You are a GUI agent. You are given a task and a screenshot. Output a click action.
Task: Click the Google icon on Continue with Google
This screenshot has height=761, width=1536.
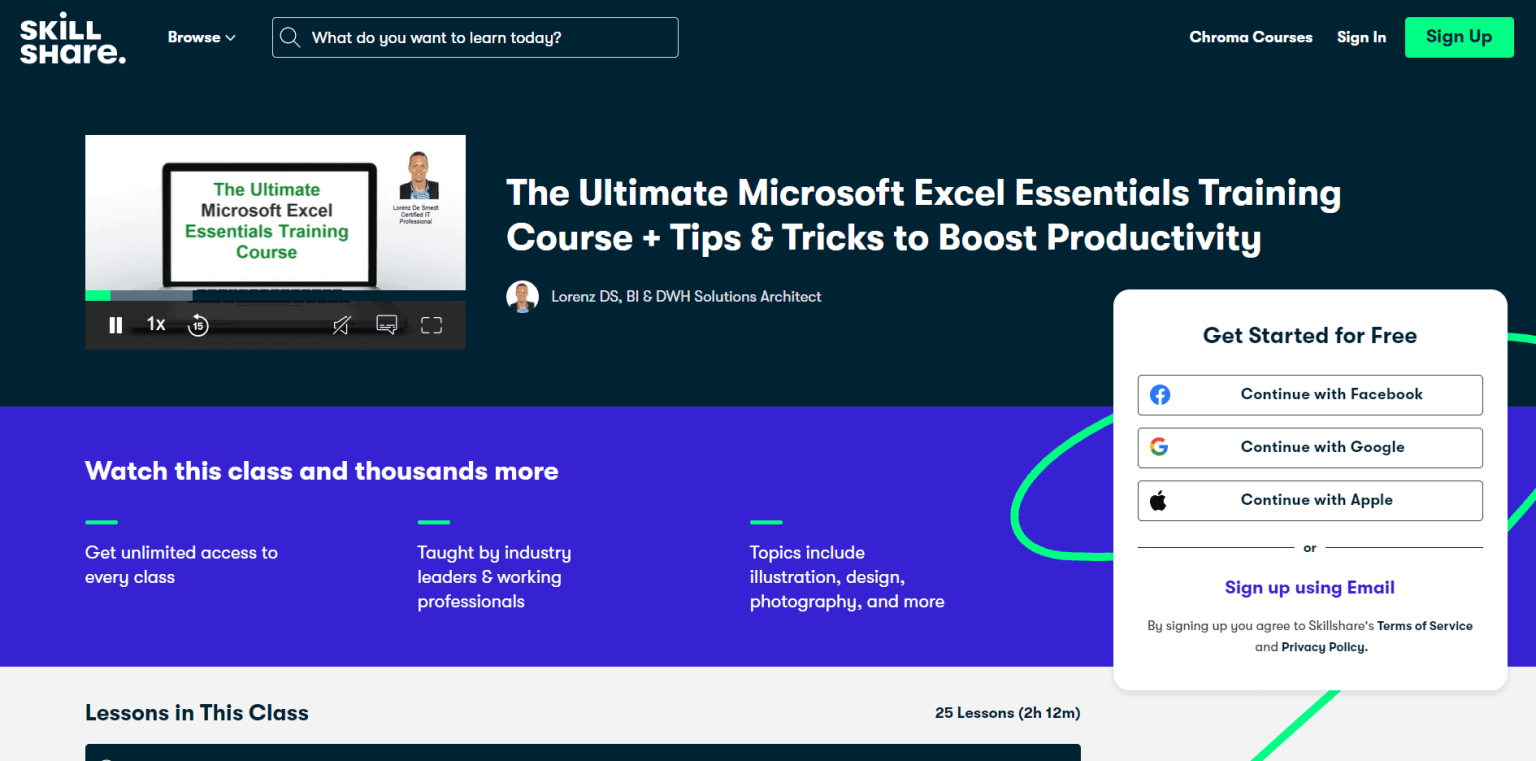pyautogui.click(x=1159, y=447)
